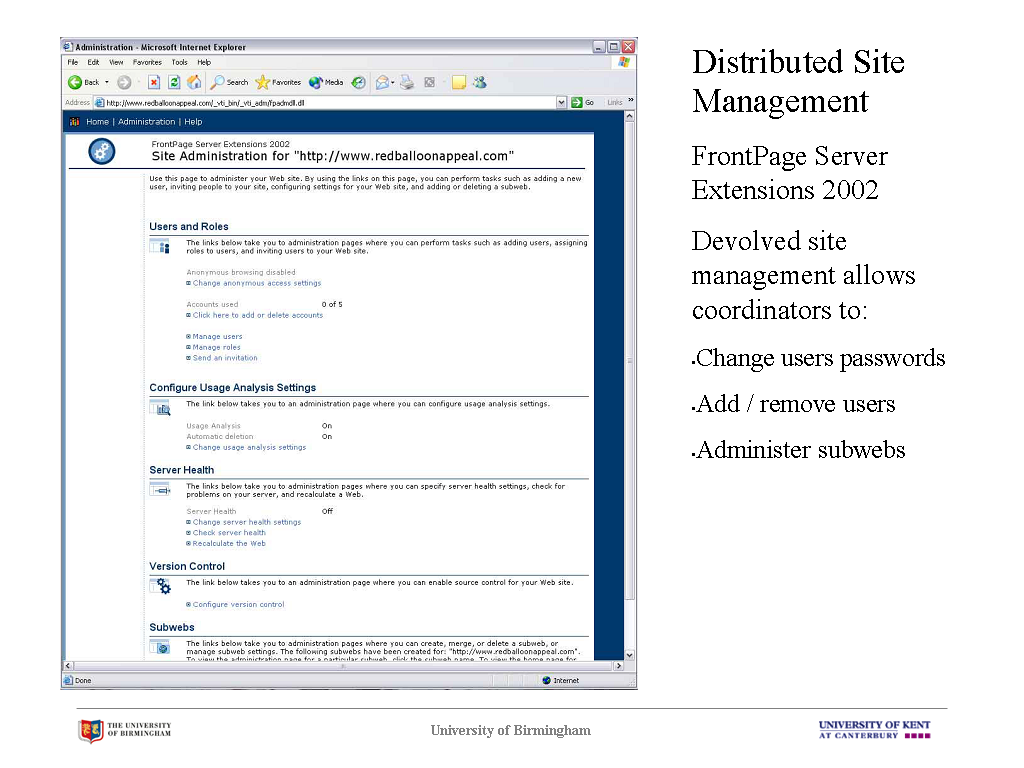Click here to add or delete accounts
1024x768 pixels.
tap(257, 315)
